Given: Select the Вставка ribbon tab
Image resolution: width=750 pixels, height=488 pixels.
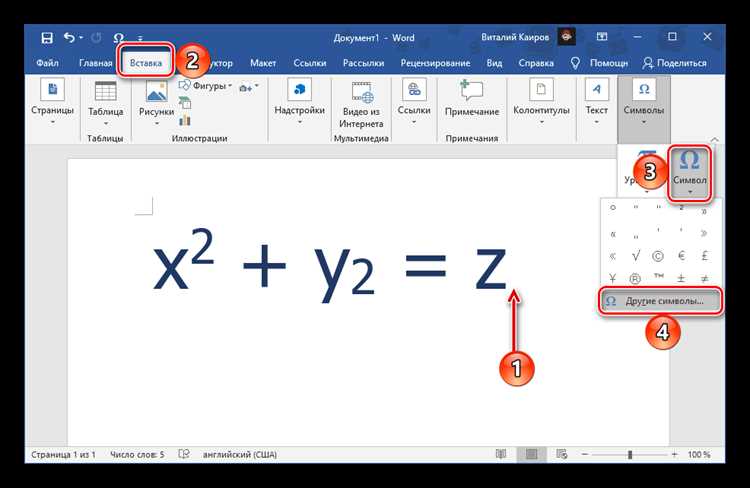Looking at the screenshot, I should pyautogui.click(x=146, y=63).
